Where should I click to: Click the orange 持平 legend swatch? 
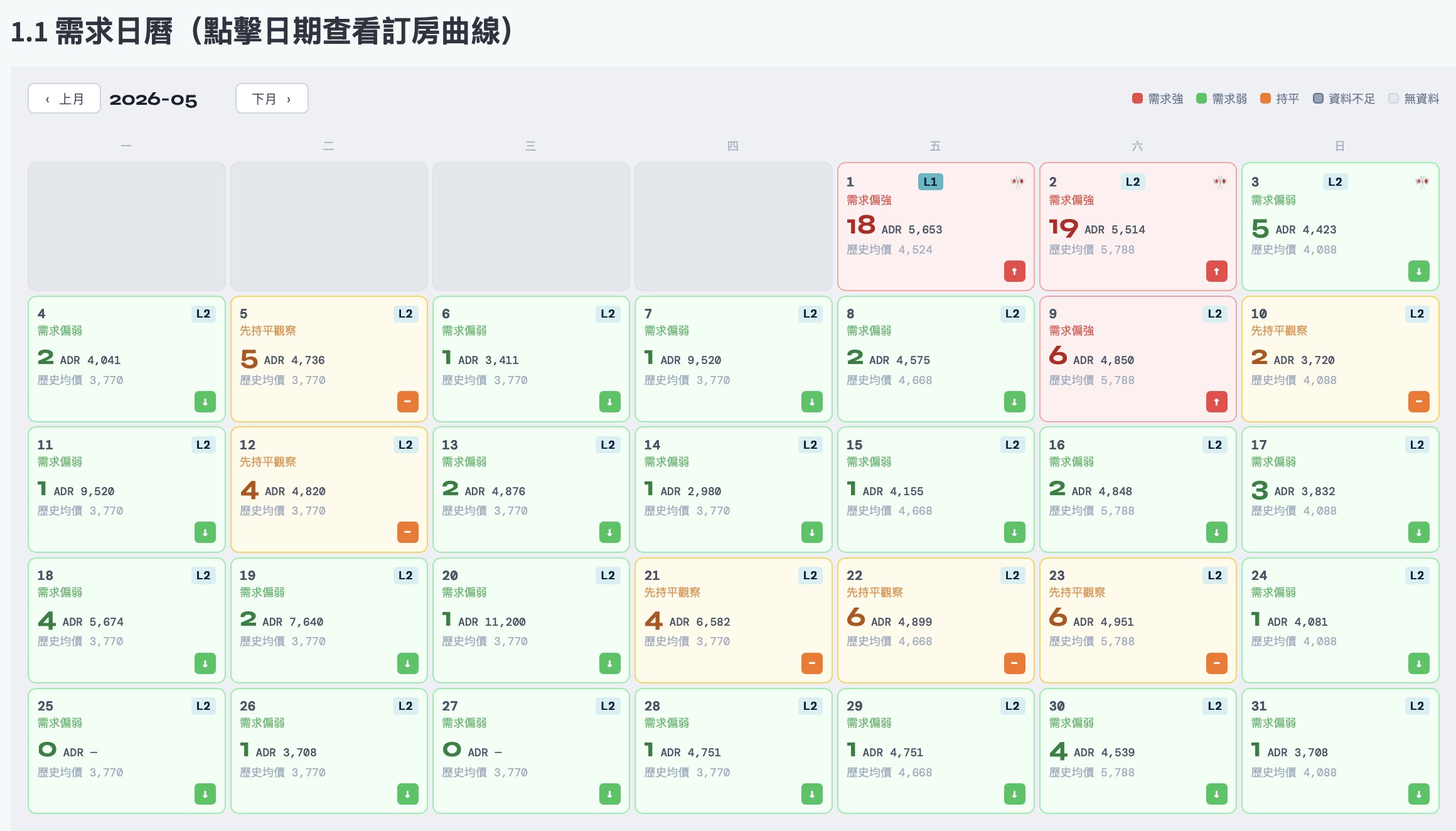point(1265,99)
